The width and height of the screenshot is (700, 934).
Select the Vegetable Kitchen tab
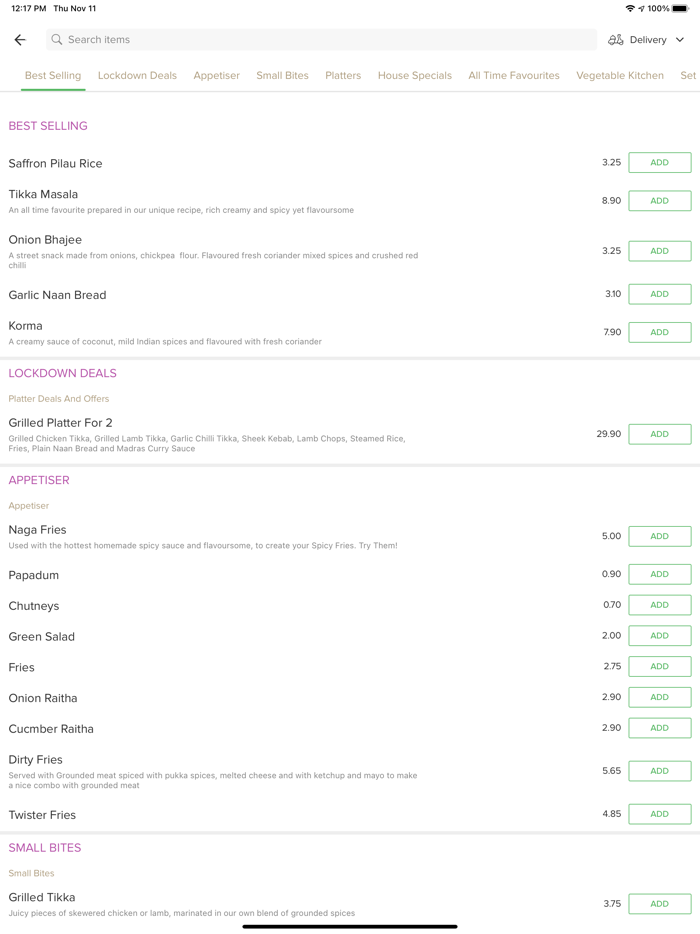620,76
